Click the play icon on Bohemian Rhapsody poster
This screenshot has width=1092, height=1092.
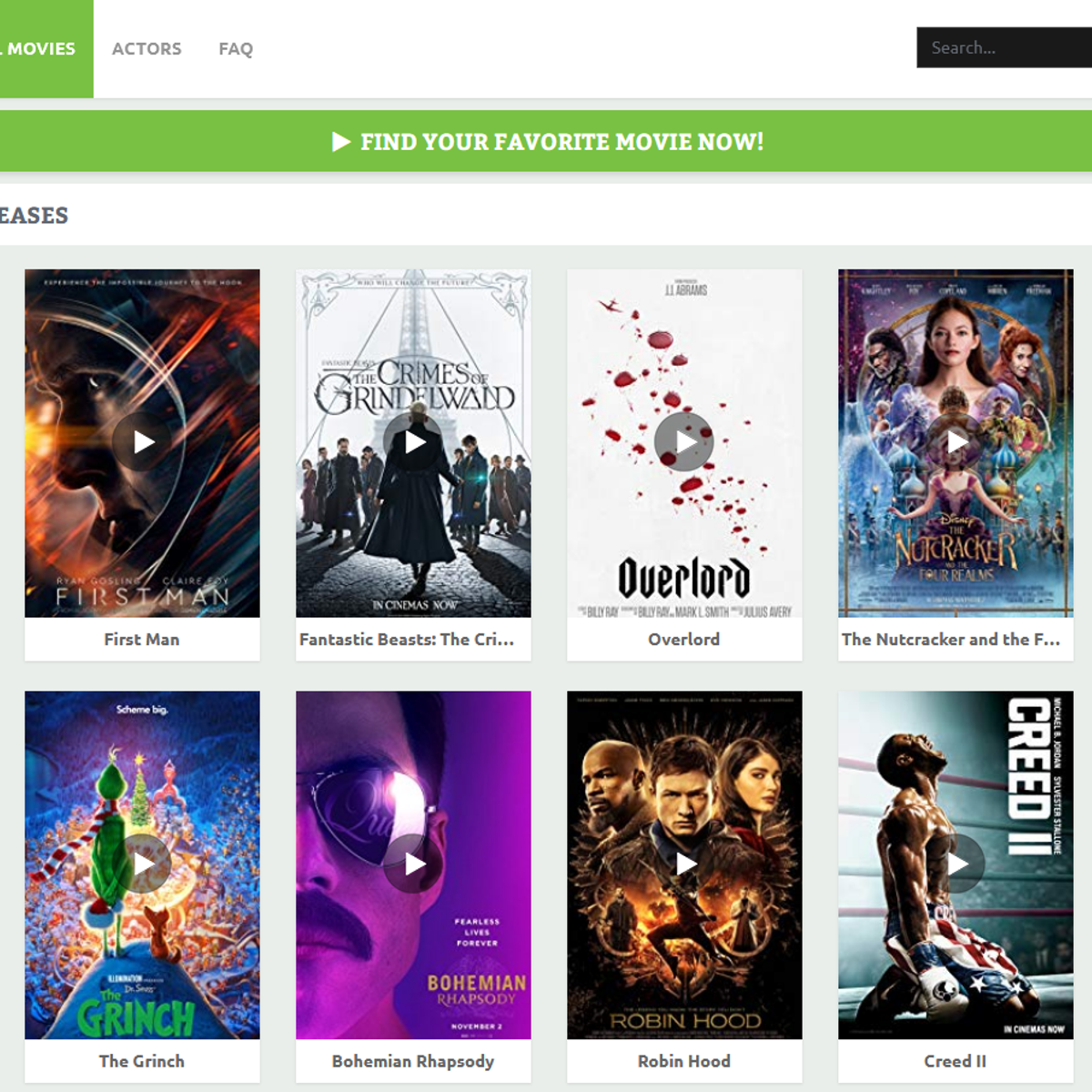(414, 865)
